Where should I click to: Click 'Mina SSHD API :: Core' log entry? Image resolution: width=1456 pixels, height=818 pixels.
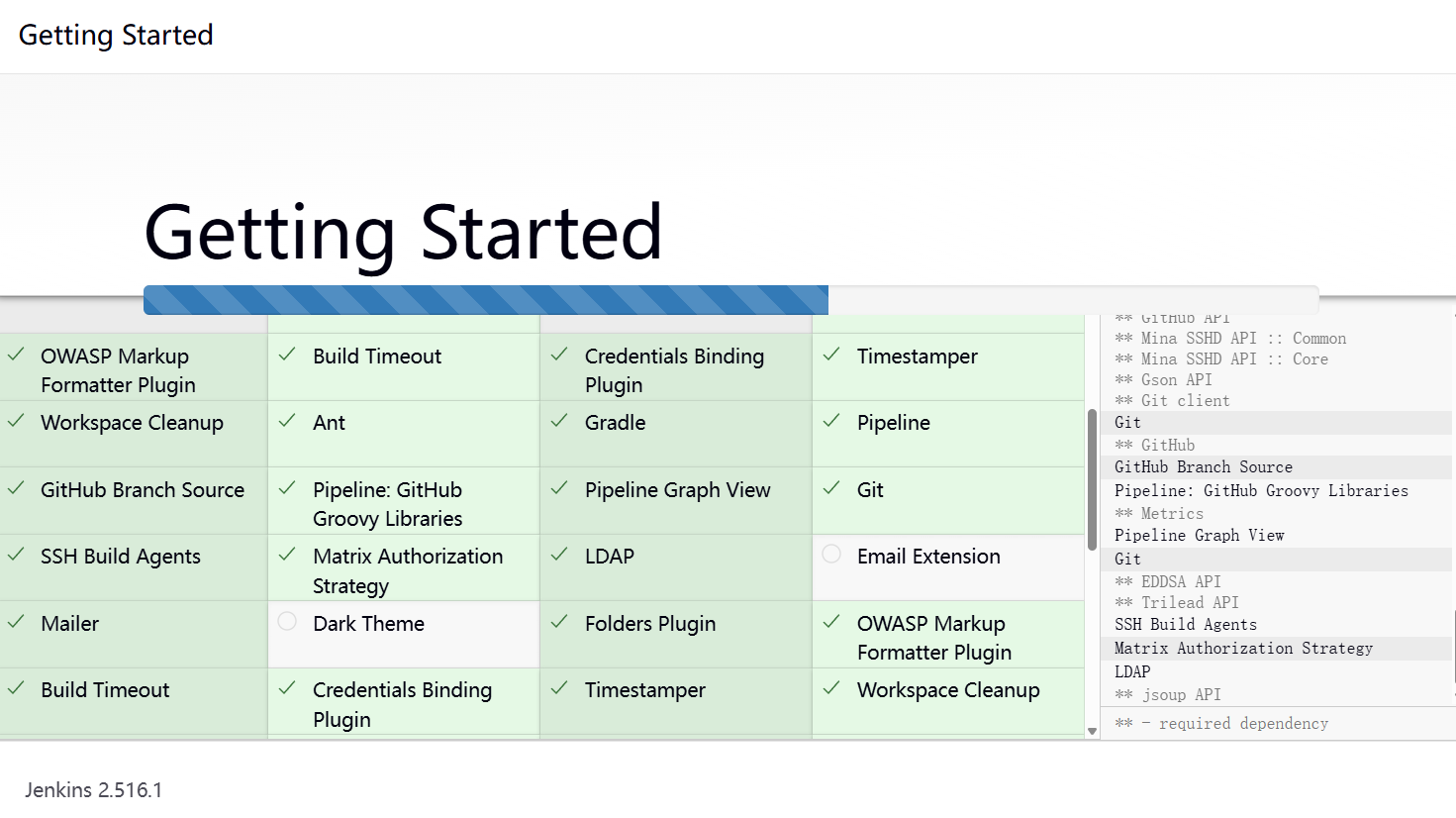click(1221, 359)
